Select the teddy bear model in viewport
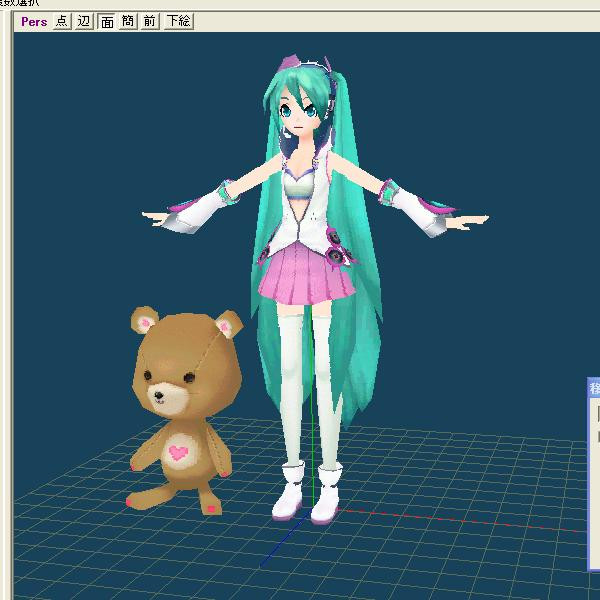 click(185, 409)
